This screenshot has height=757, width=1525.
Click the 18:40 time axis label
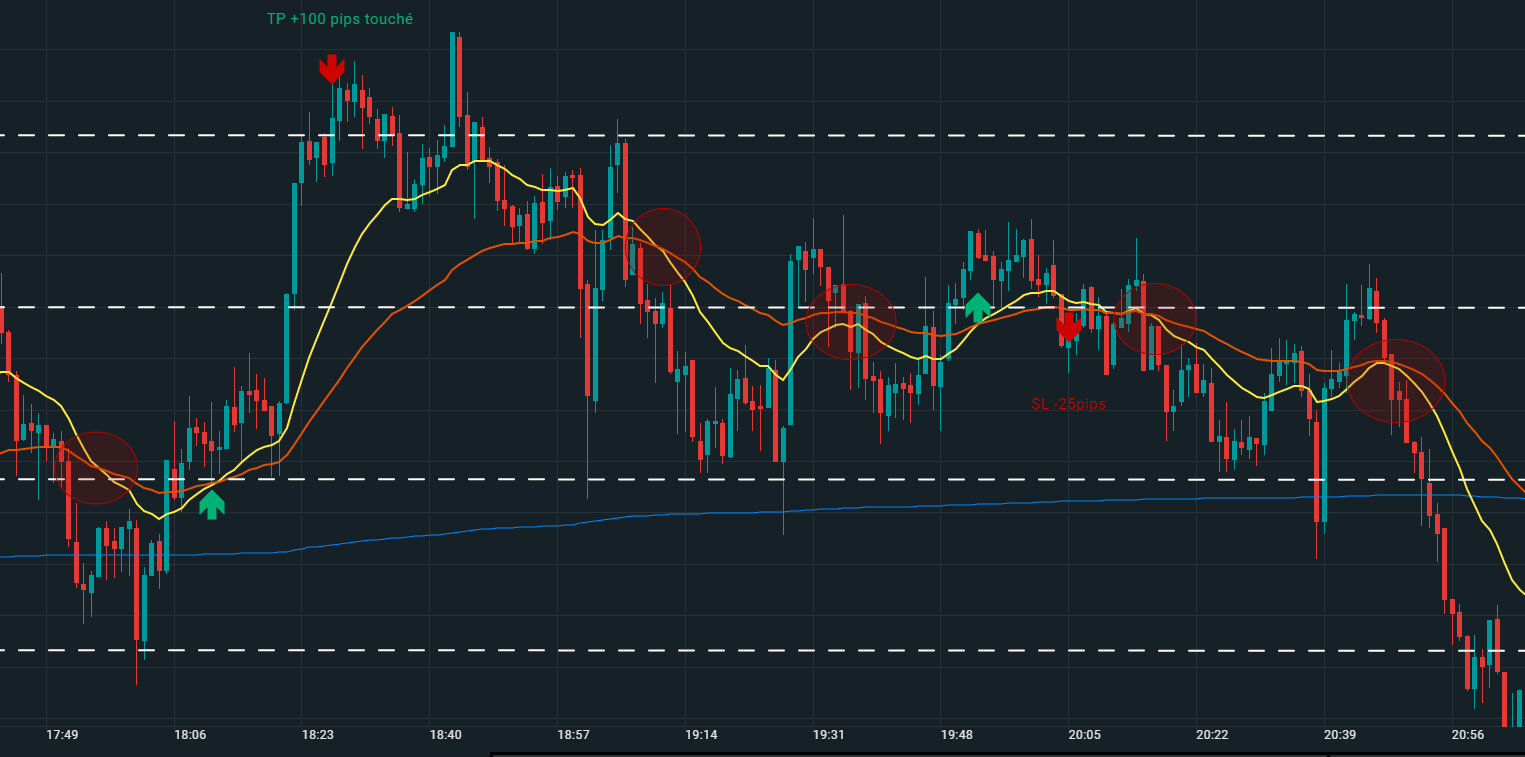pos(446,735)
